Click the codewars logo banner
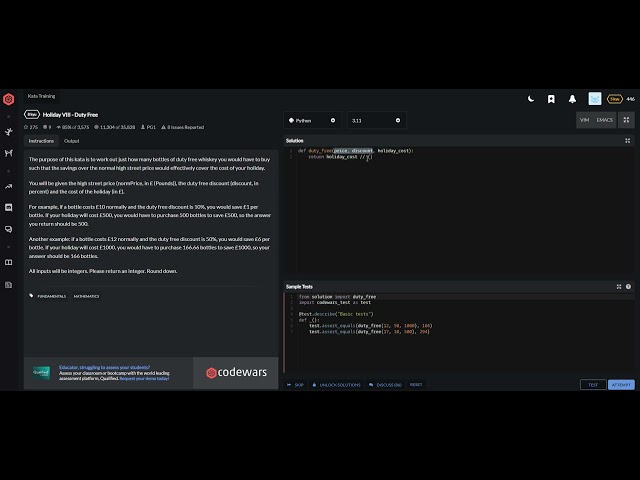Viewport: 640px width, 480px height. (236, 372)
